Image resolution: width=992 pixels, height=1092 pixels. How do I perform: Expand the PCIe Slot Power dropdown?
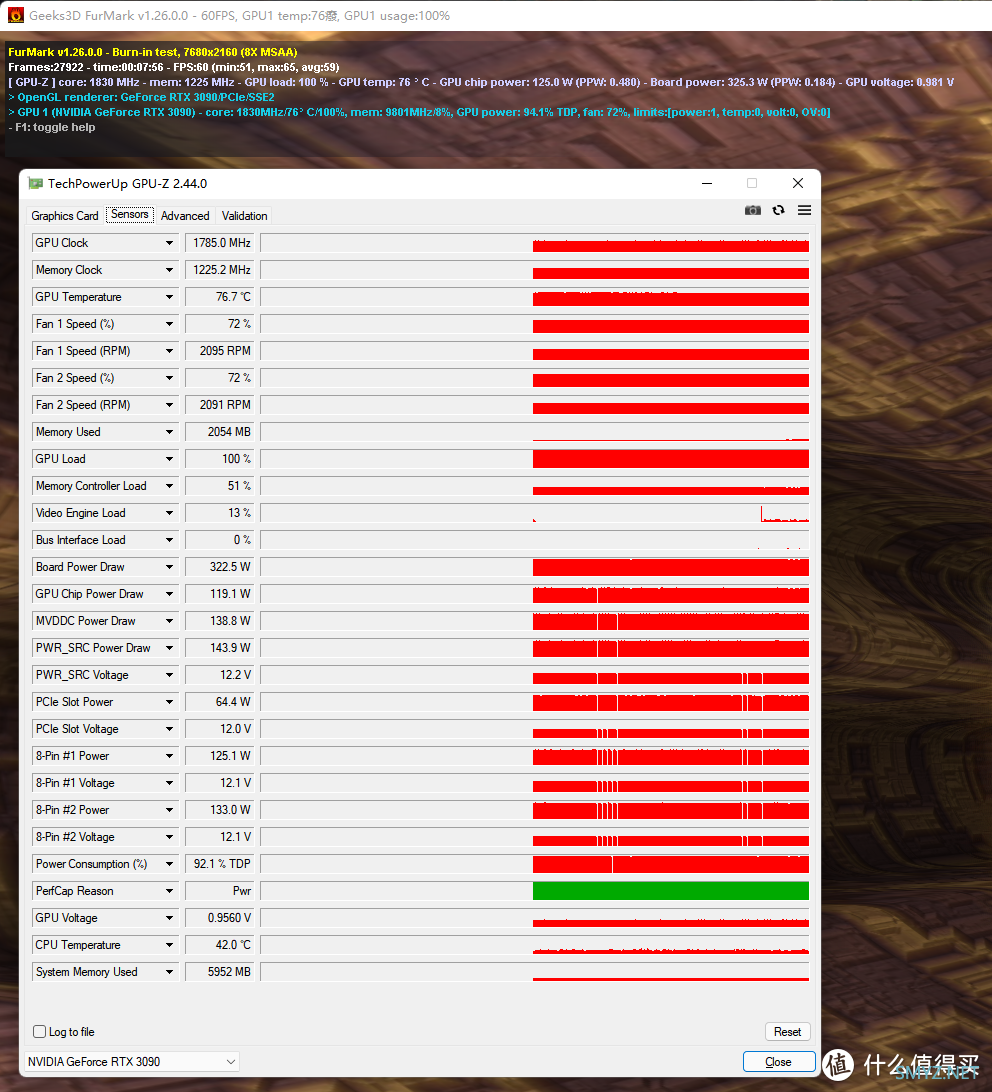pos(169,702)
